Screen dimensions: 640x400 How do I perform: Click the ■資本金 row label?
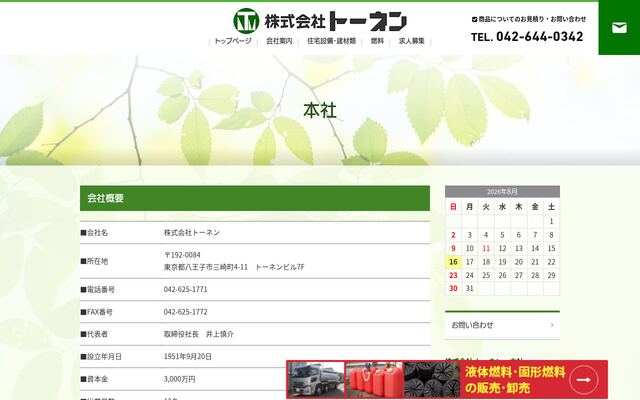pyautogui.click(x=94, y=379)
